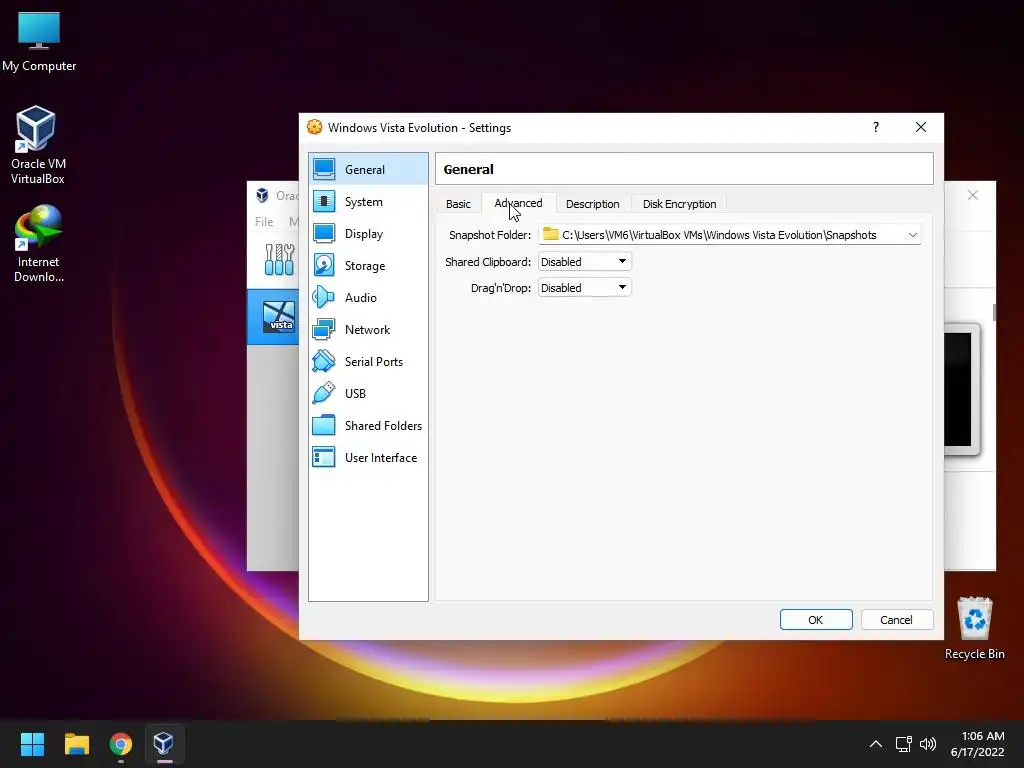Screen dimensions: 1024x768
Task: Click the taskbar clock and date
Action: pyautogui.click(x=977, y=744)
